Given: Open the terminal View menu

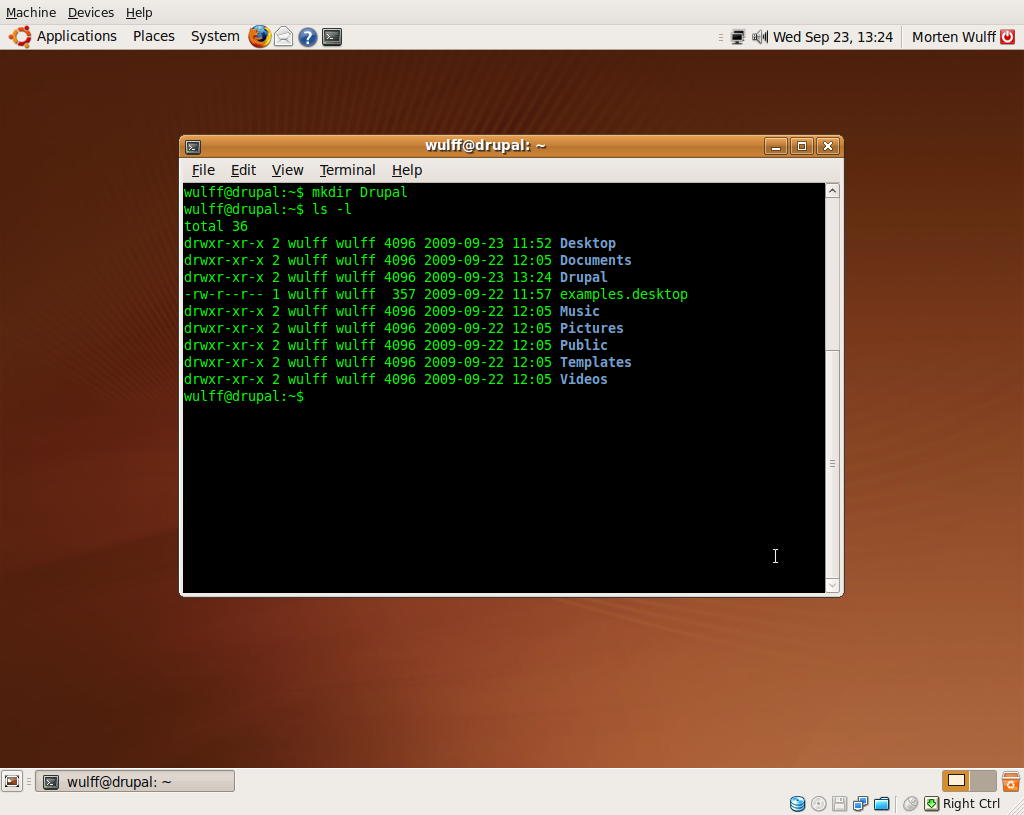Looking at the screenshot, I should tap(287, 170).
